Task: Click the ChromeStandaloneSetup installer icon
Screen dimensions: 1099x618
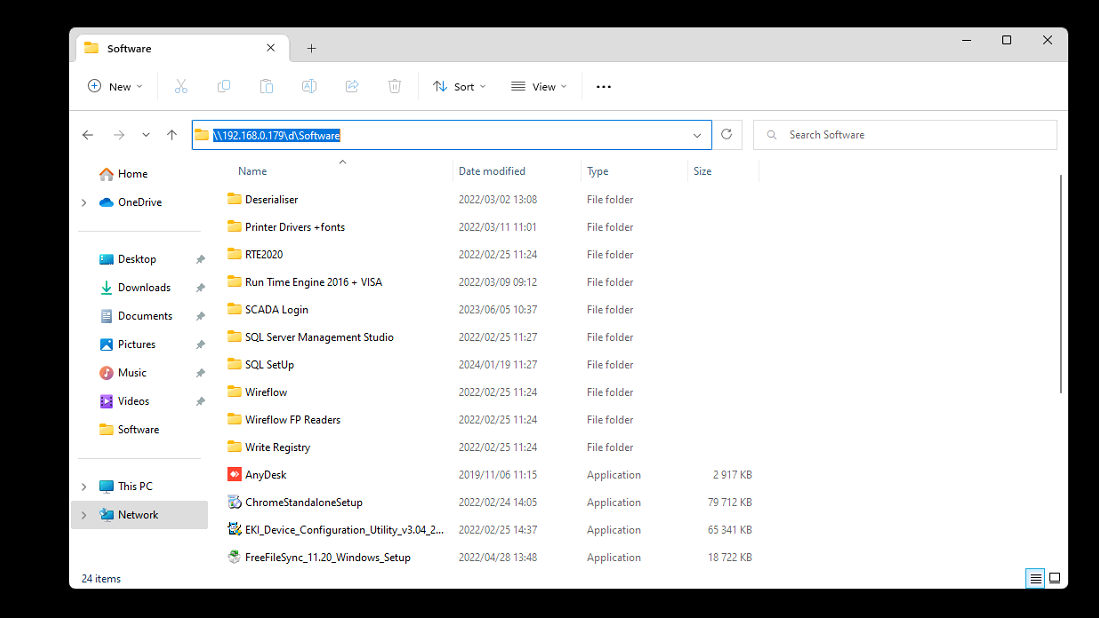Action: [234, 502]
